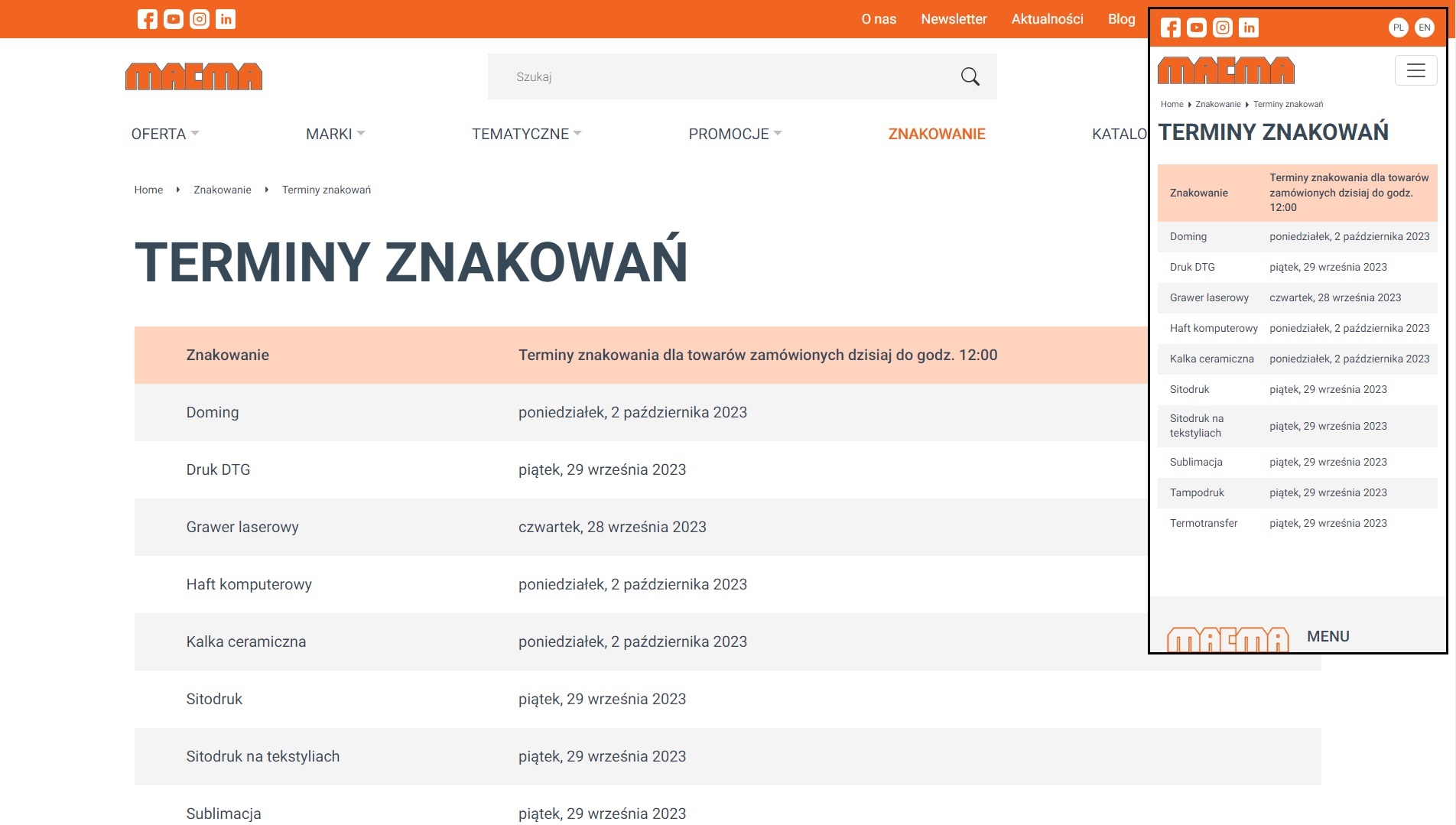Open the Newsletter top menu link
1456x825 pixels.
coord(954,19)
